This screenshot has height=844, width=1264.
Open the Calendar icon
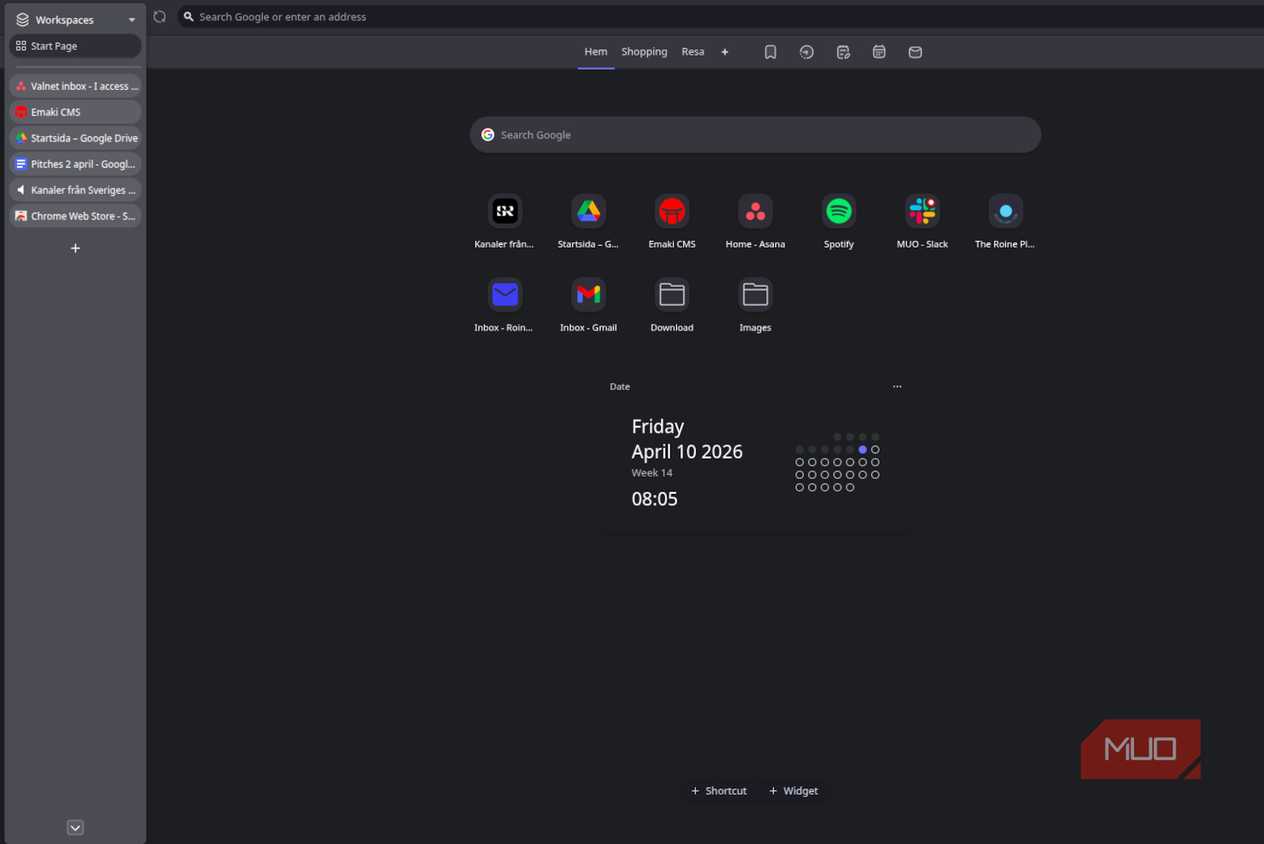879,52
